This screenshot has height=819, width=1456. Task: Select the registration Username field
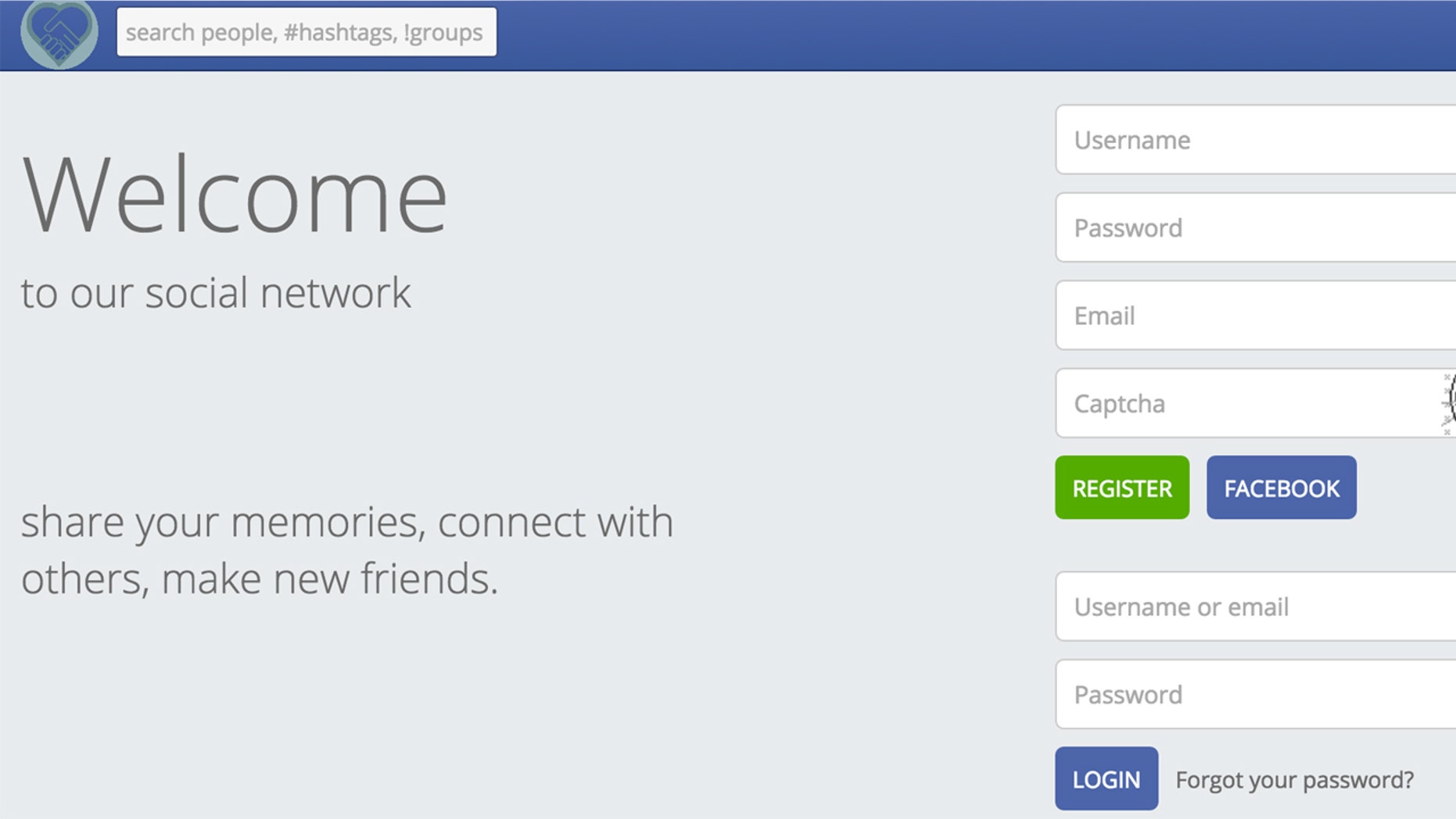(x=1256, y=140)
